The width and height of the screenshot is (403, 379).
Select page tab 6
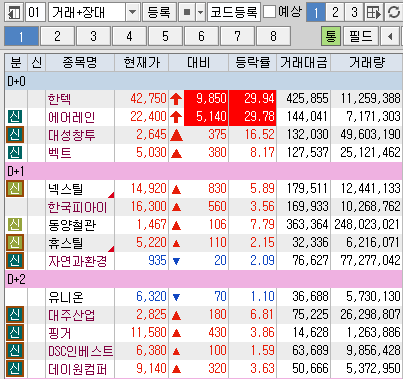[x=201, y=36]
